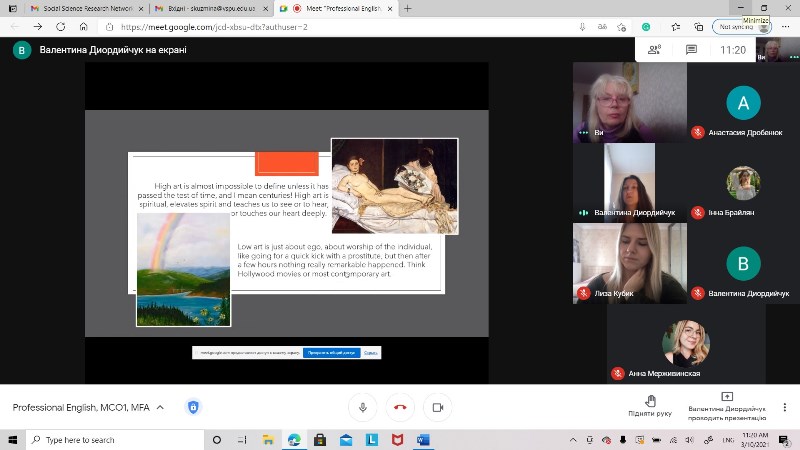Click the self-view thumbnail options dots
Viewport: 800px width, 450px height.
coord(794,57)
